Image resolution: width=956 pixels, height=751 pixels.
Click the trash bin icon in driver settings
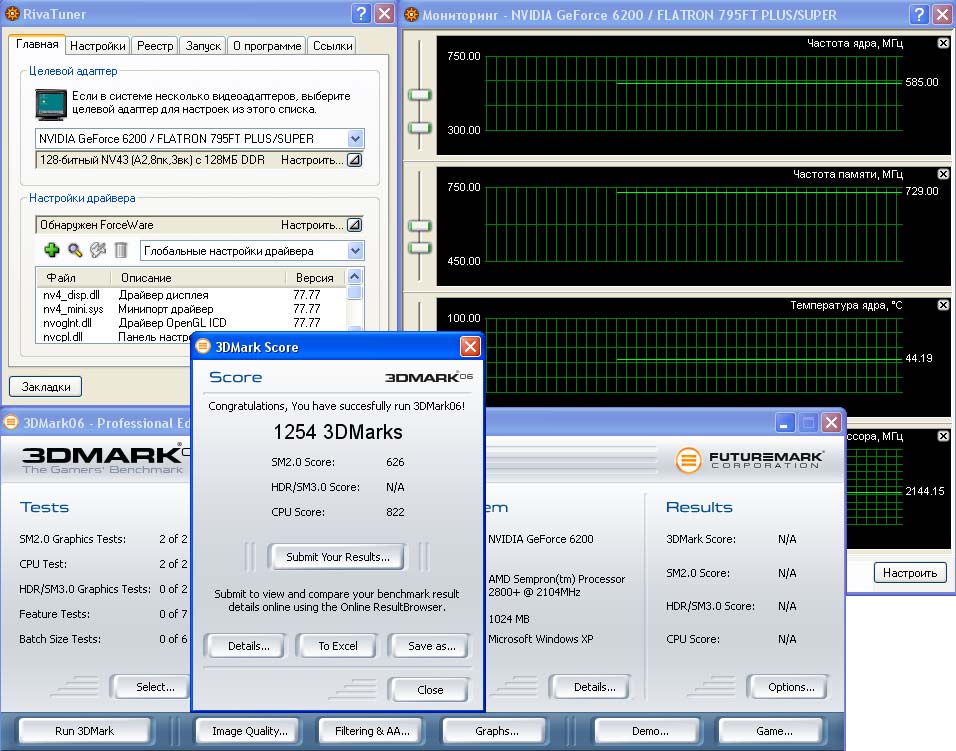pos(121,250)
